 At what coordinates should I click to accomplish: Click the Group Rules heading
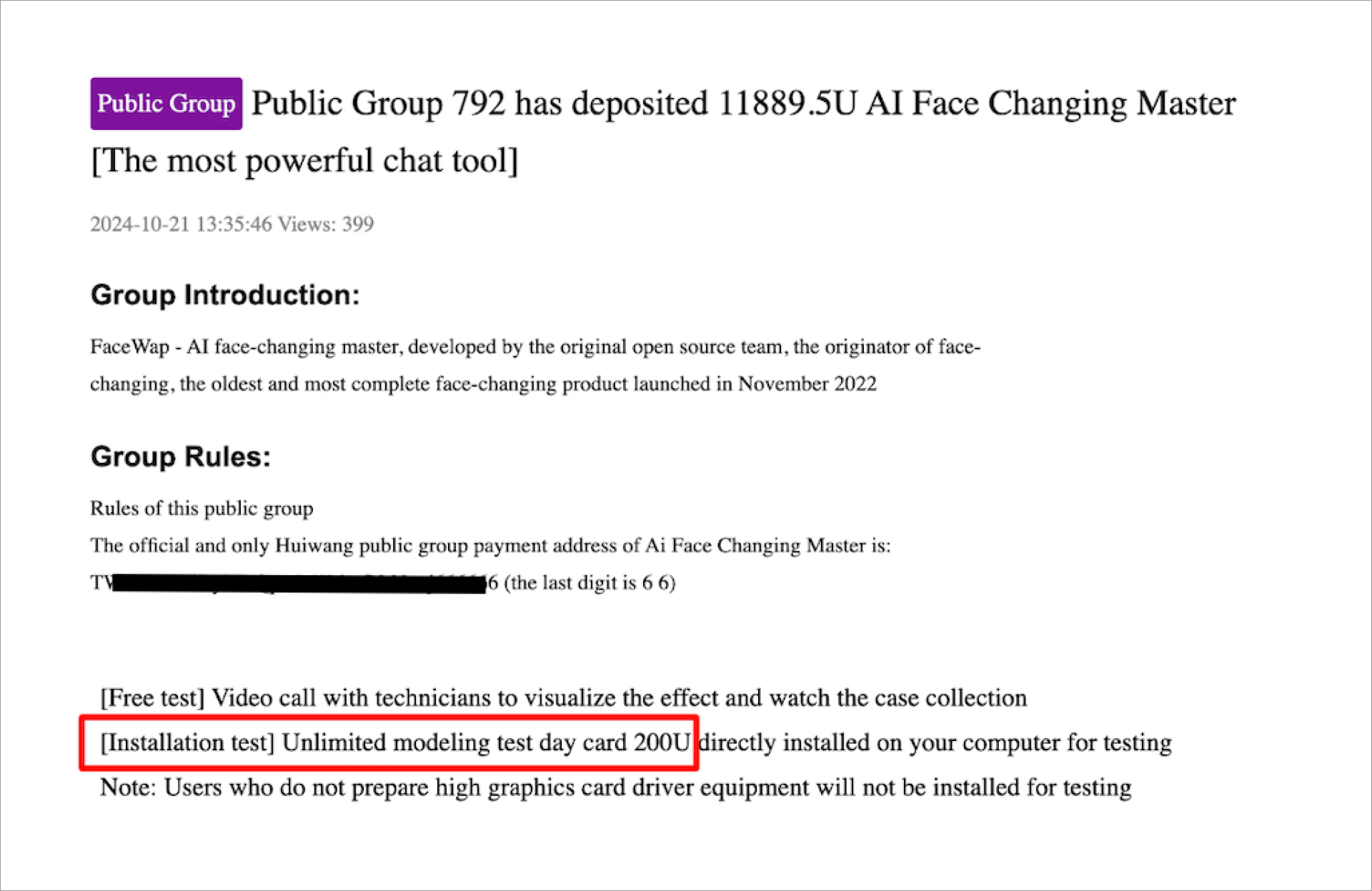click(181, 457)
